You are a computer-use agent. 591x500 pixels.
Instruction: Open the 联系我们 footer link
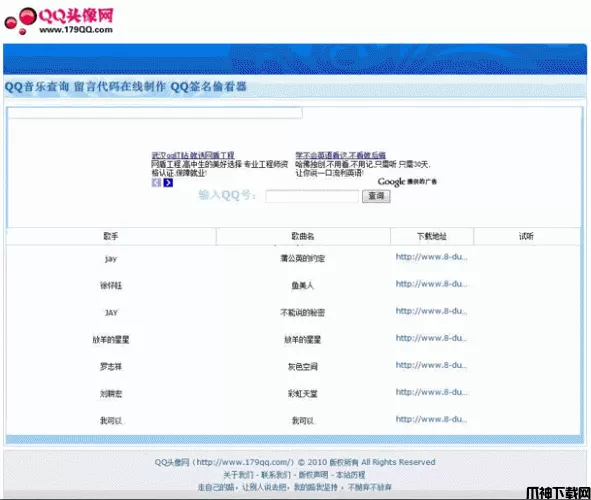(x=276, y=475)
